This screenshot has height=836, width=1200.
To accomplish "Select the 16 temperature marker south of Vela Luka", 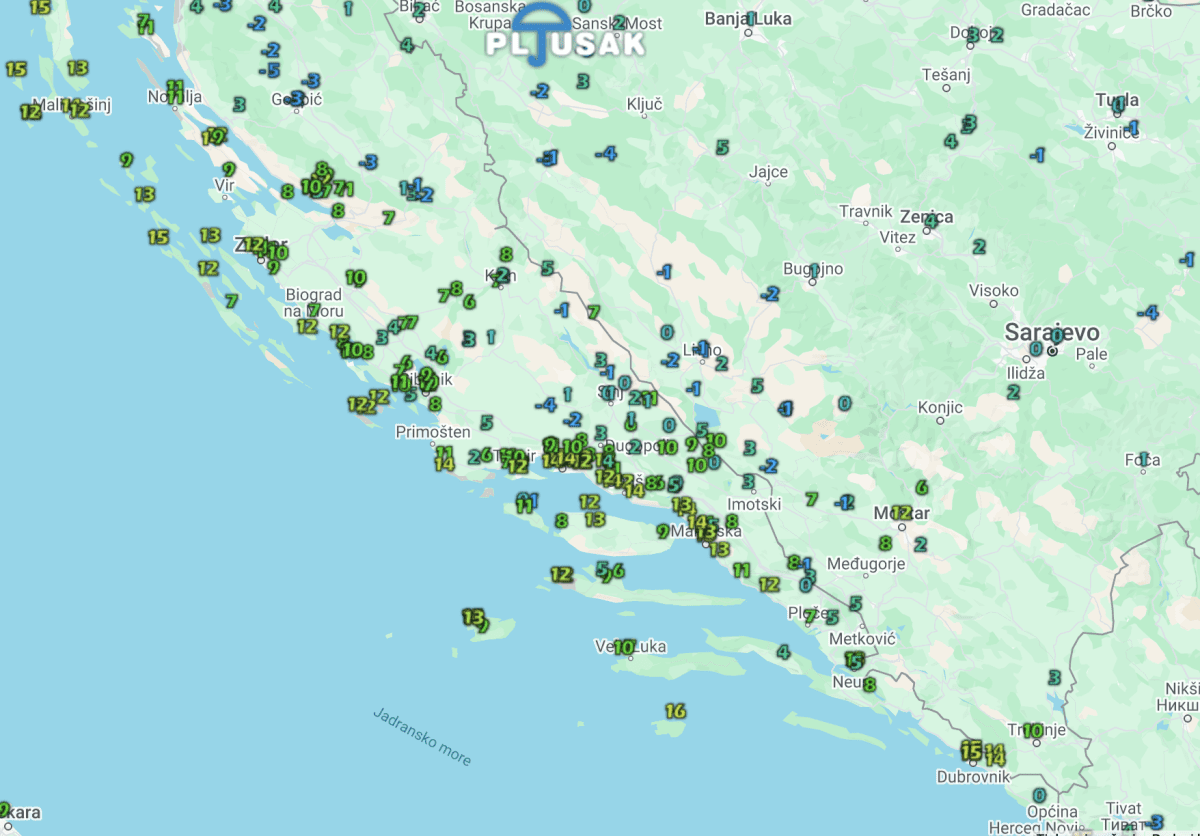I will 675,711.
